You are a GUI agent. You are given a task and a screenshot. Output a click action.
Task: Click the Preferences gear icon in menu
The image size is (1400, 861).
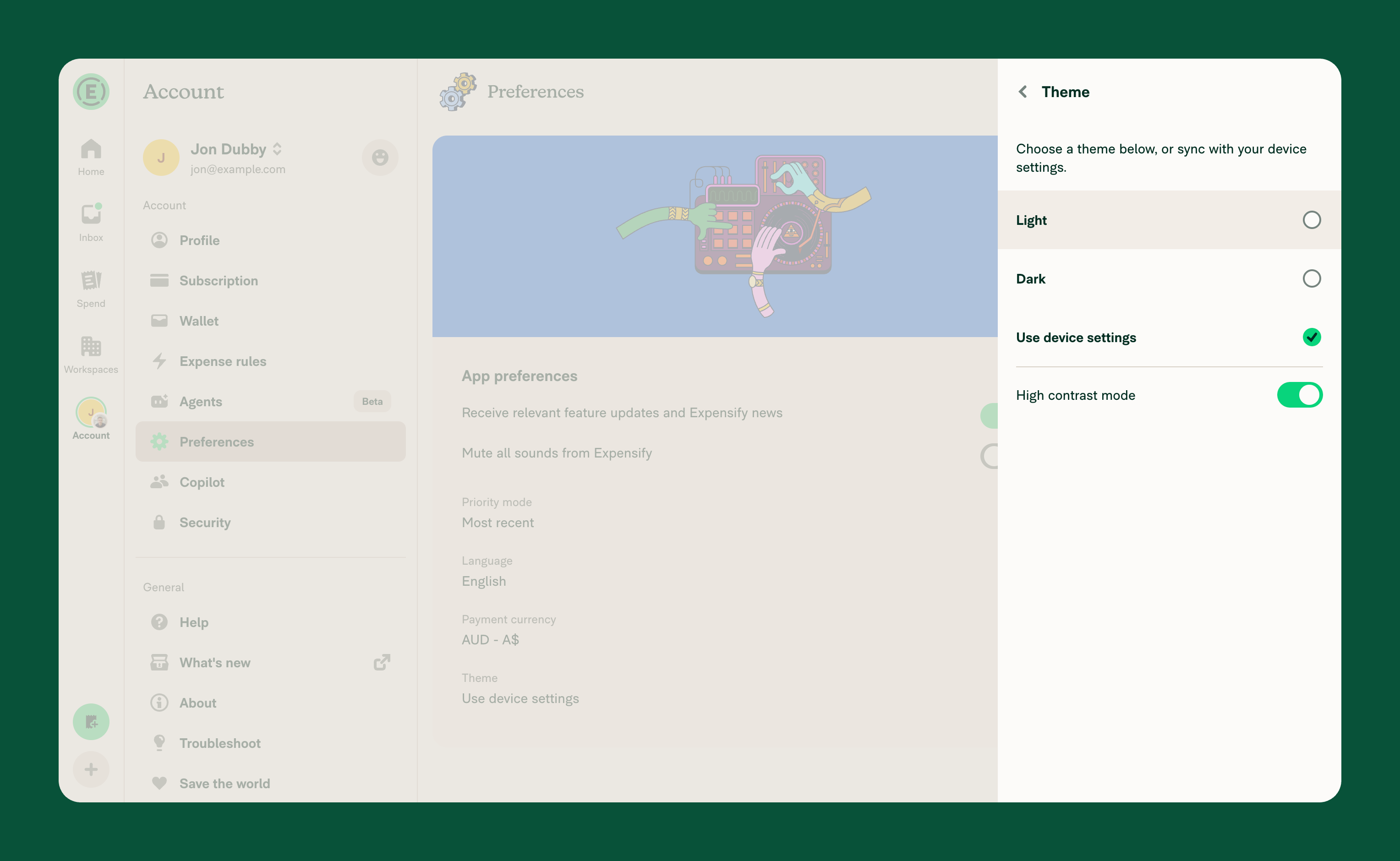[159, 442]
